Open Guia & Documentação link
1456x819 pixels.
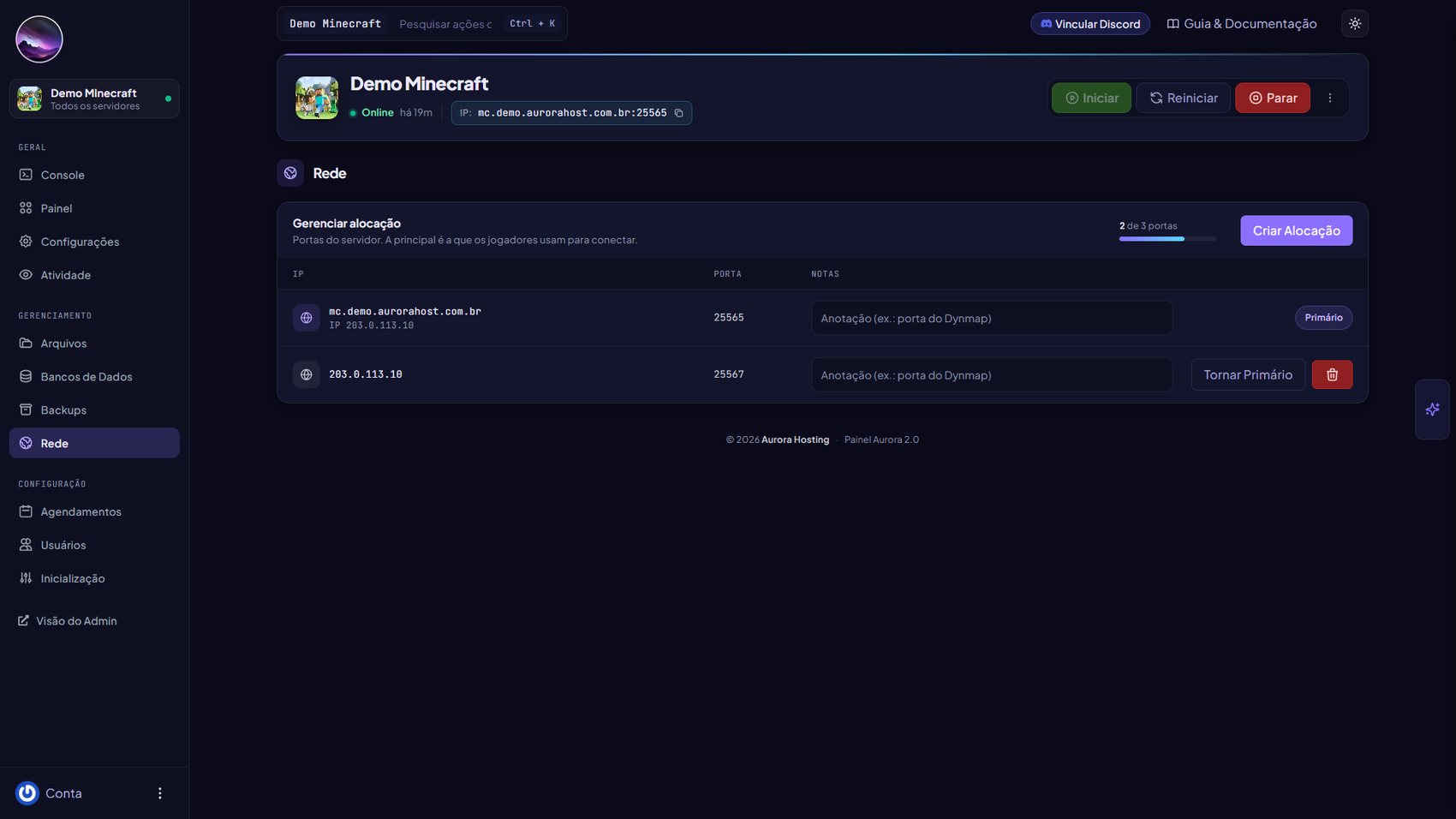pos(1242,24)
